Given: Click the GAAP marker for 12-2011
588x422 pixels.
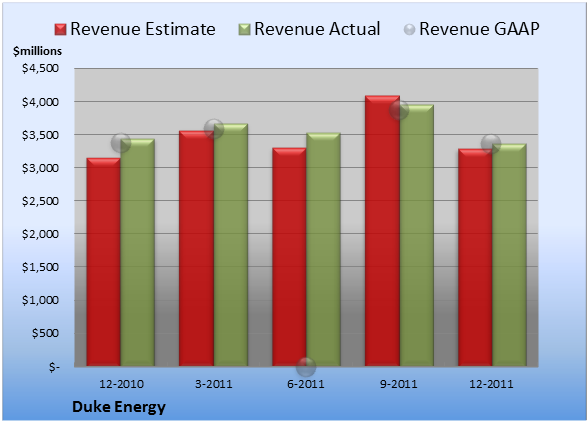Looking at the screenshot, I should point(491,143).
